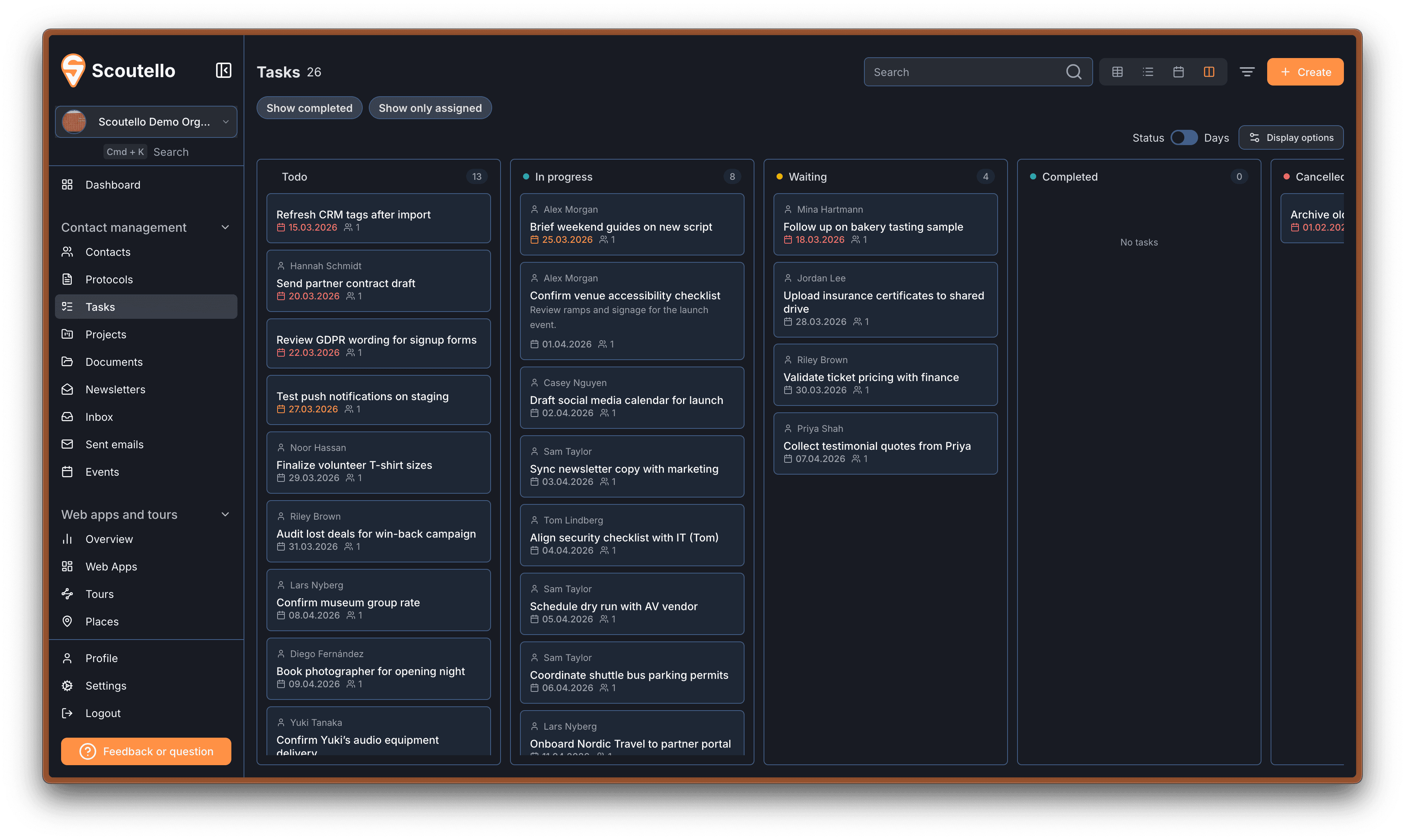Viewport: 1405px width, 840px height.
Task: Click the Waiting column header
Action: pyautogui.click(x=885, y=177)
